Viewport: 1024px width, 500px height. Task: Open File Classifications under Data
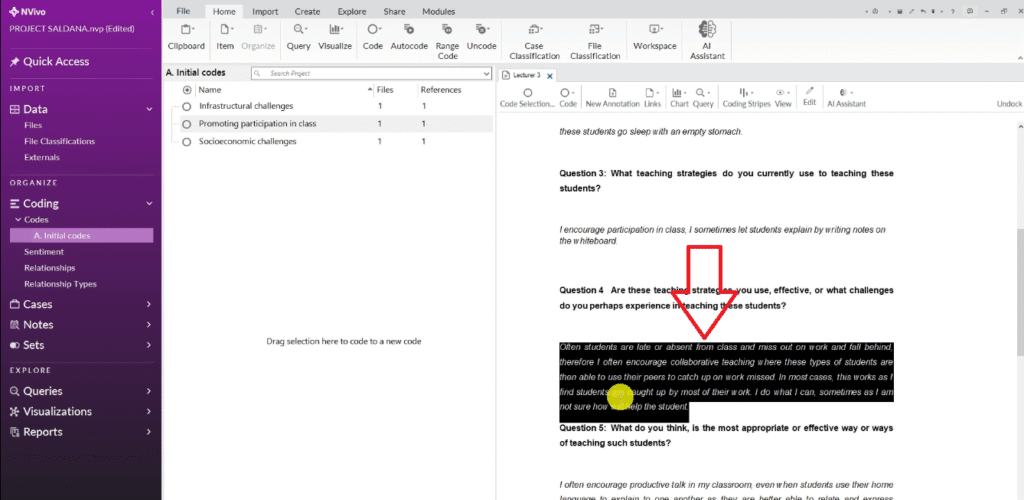point(59,141)
